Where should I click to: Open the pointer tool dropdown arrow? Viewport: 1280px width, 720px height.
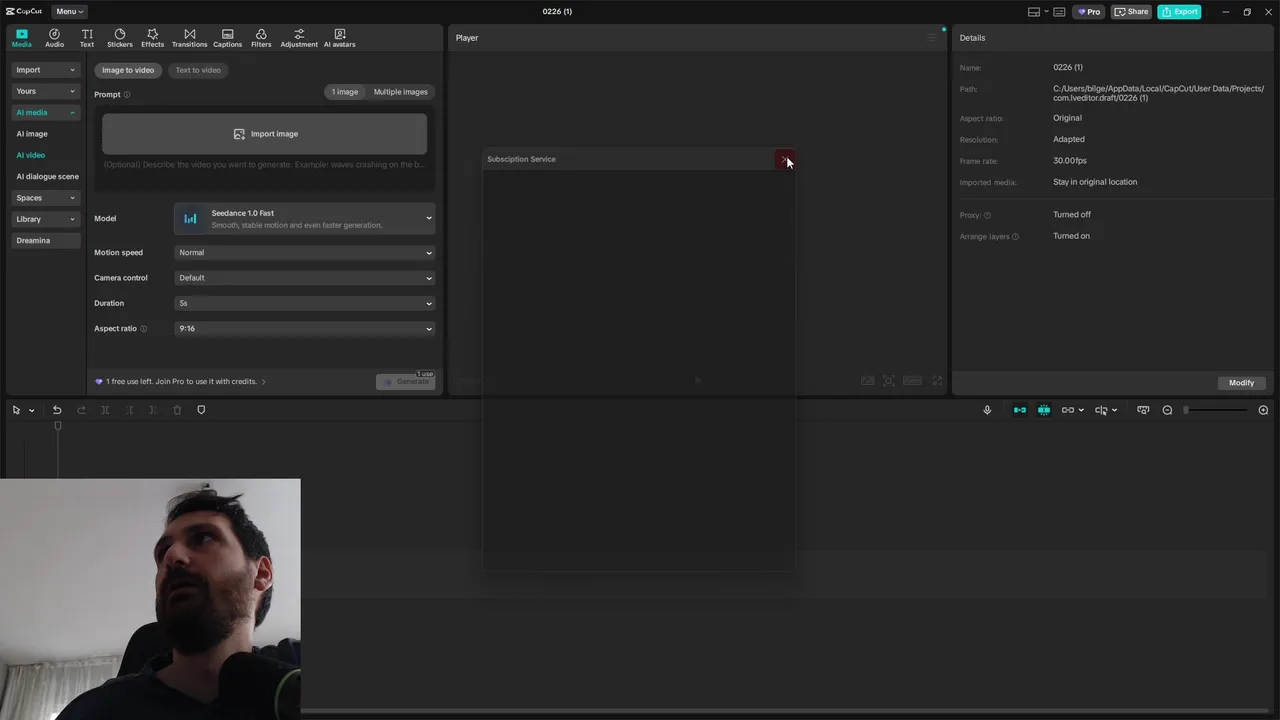pos(31,410)
